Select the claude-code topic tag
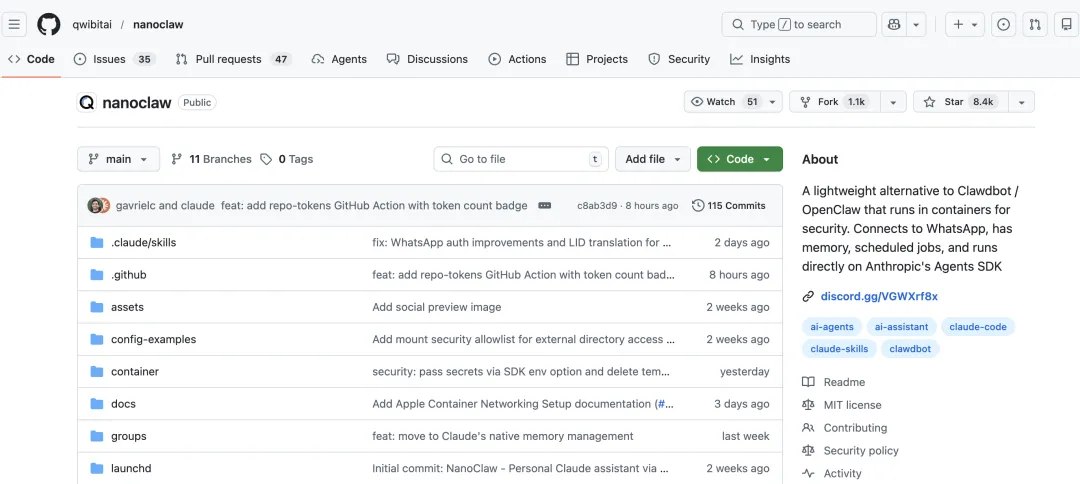The image size is (1080, 484). pos(978,327)
